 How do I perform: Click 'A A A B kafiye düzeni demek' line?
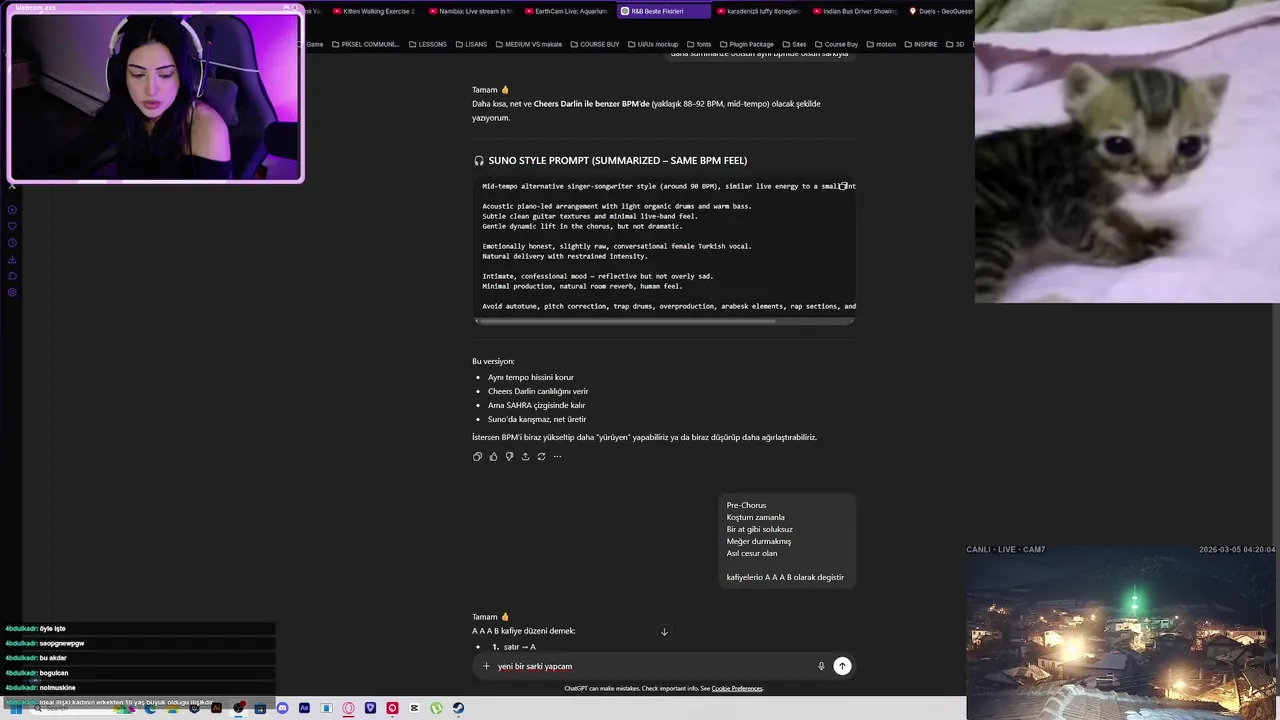523,631
